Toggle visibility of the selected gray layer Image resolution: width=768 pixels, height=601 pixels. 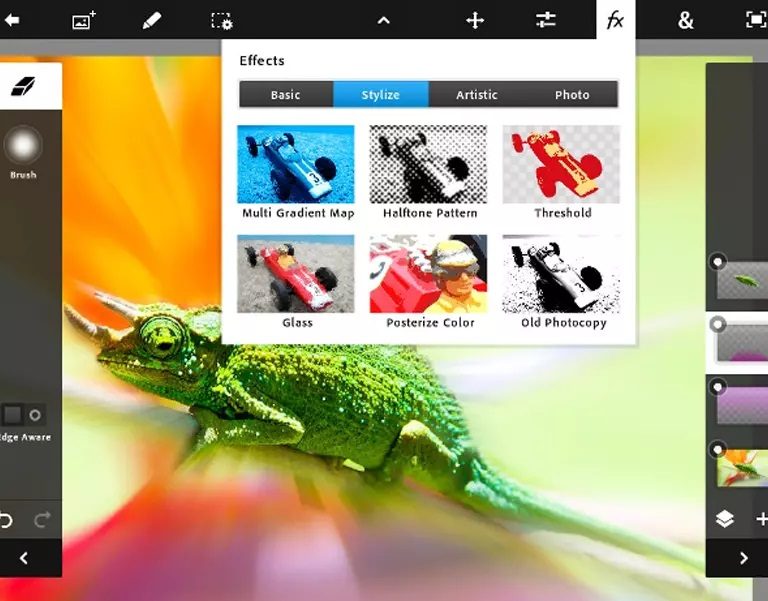point(718,324)
